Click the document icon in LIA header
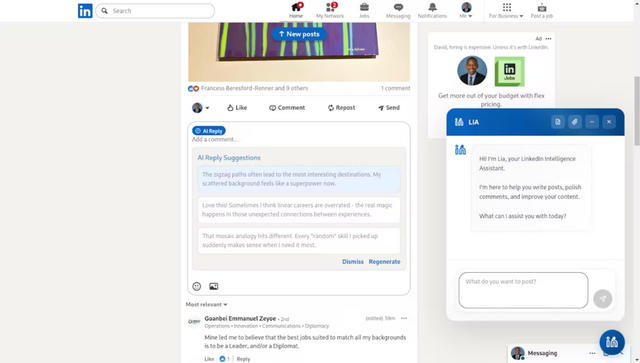This screenshot has height=363, width=640. click(x=558, y=122)
